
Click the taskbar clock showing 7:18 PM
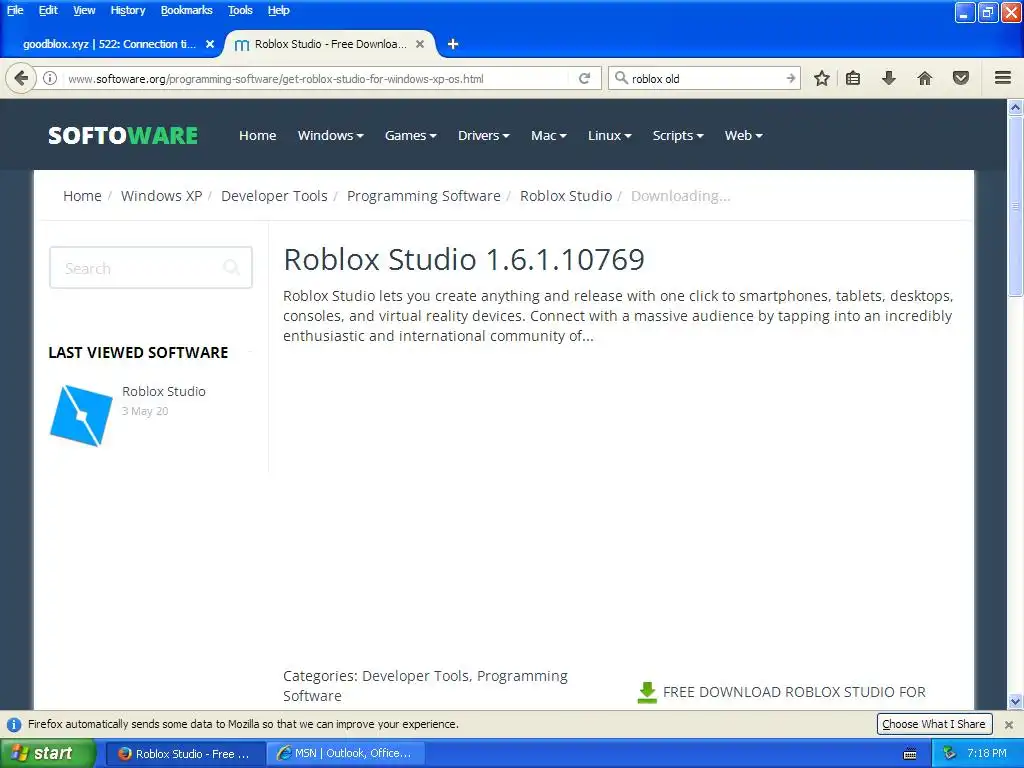coord(987,753)
